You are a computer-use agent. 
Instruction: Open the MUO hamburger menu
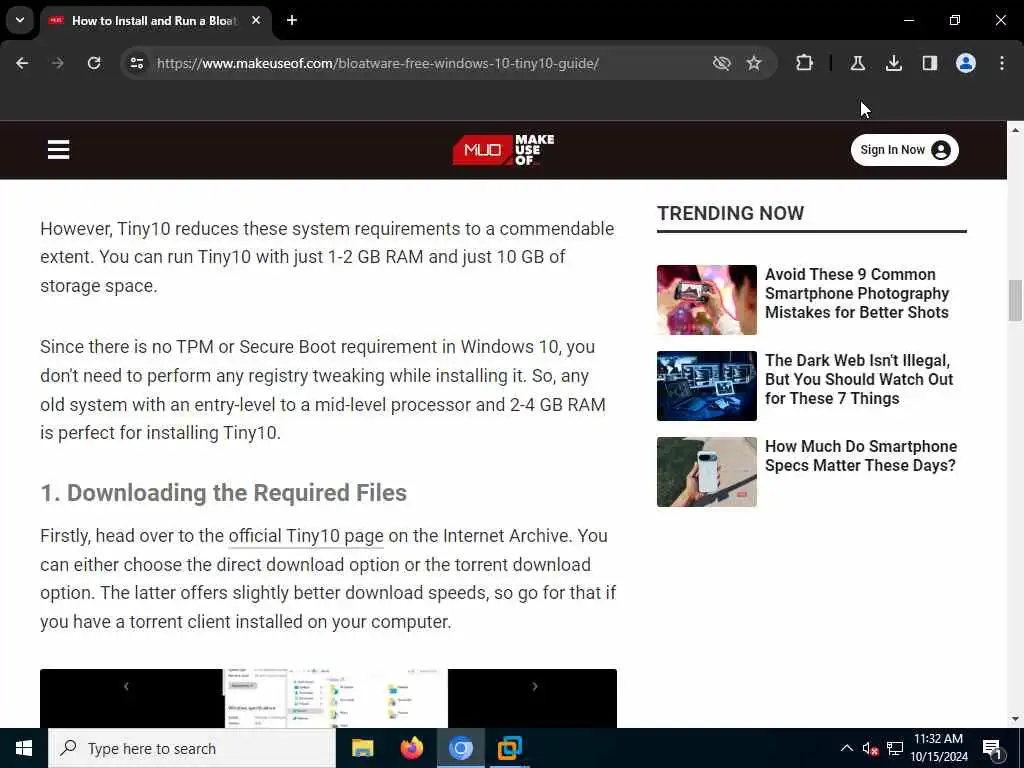[x=58, y=150]
